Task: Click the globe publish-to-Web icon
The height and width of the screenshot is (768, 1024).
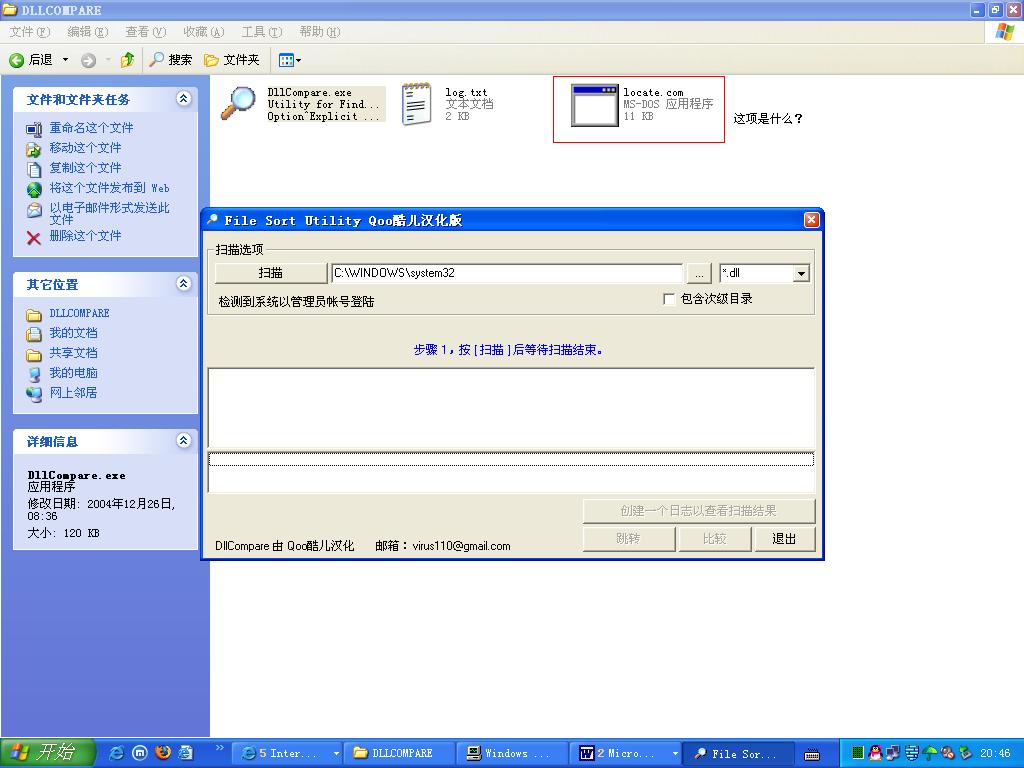Action: pyautogui.click(x=34, y=190)
